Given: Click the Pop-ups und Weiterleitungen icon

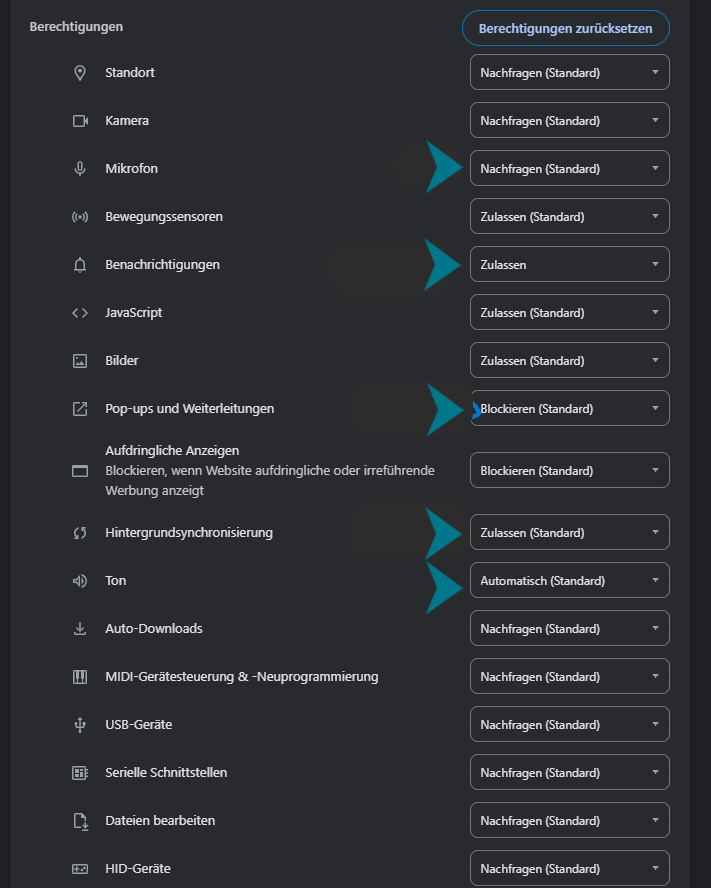Looking at the screenshot, I should pos(80,408).
